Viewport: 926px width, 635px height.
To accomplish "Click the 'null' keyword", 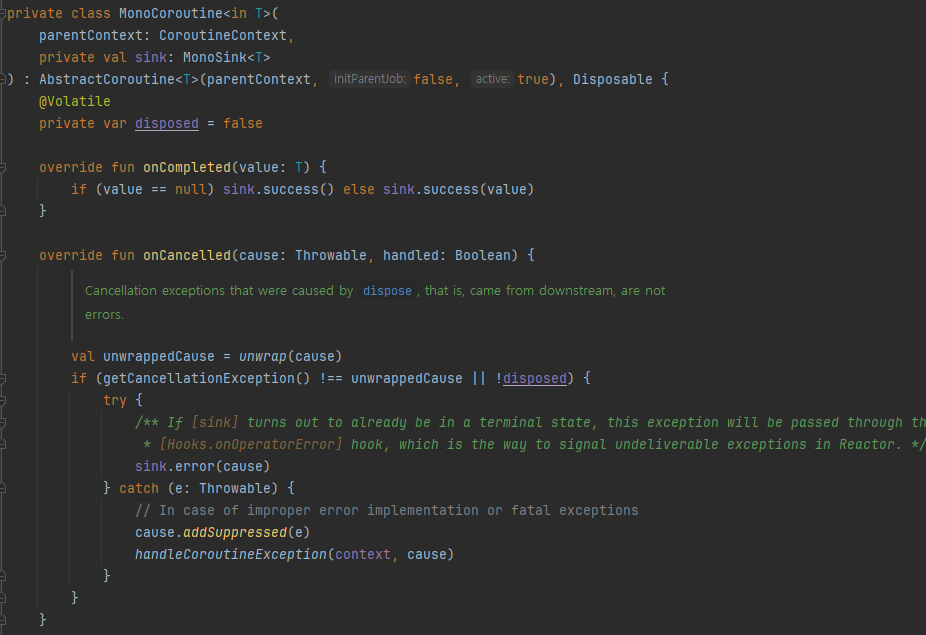I will tap(190, 190).
